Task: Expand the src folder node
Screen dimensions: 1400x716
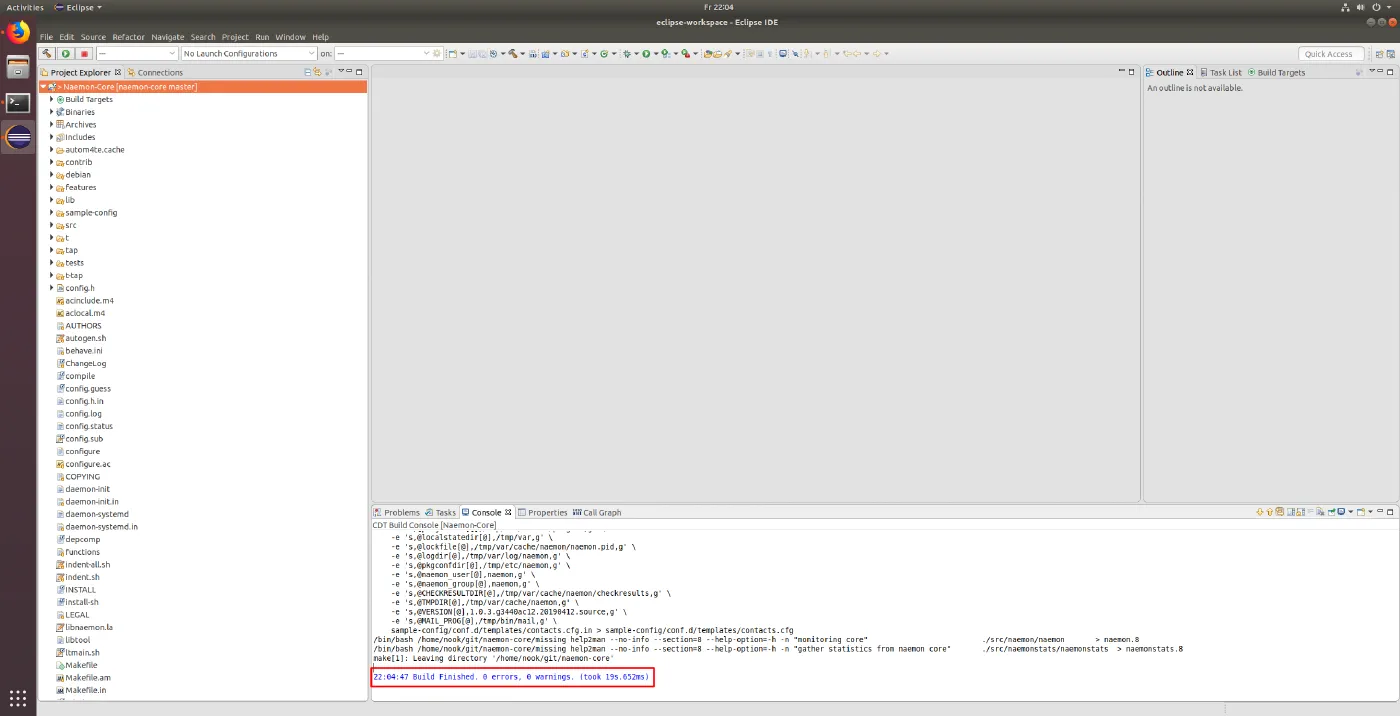Action: [51, 225]
